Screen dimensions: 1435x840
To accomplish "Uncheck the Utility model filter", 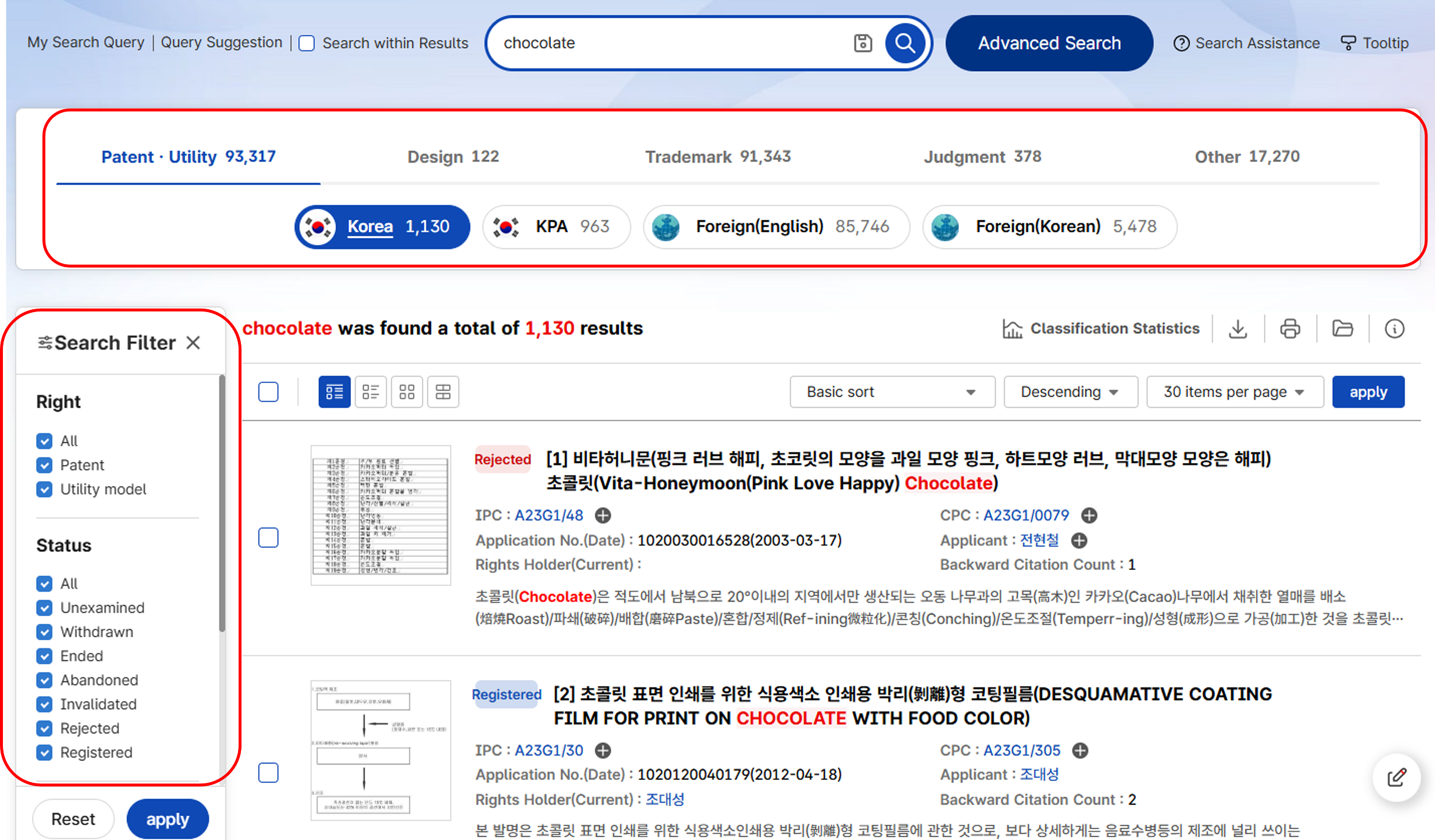I will click(x=44, y=489).
